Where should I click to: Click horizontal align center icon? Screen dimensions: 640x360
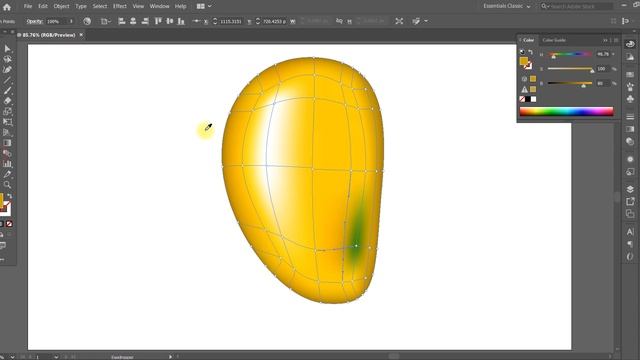coord(133,21)
